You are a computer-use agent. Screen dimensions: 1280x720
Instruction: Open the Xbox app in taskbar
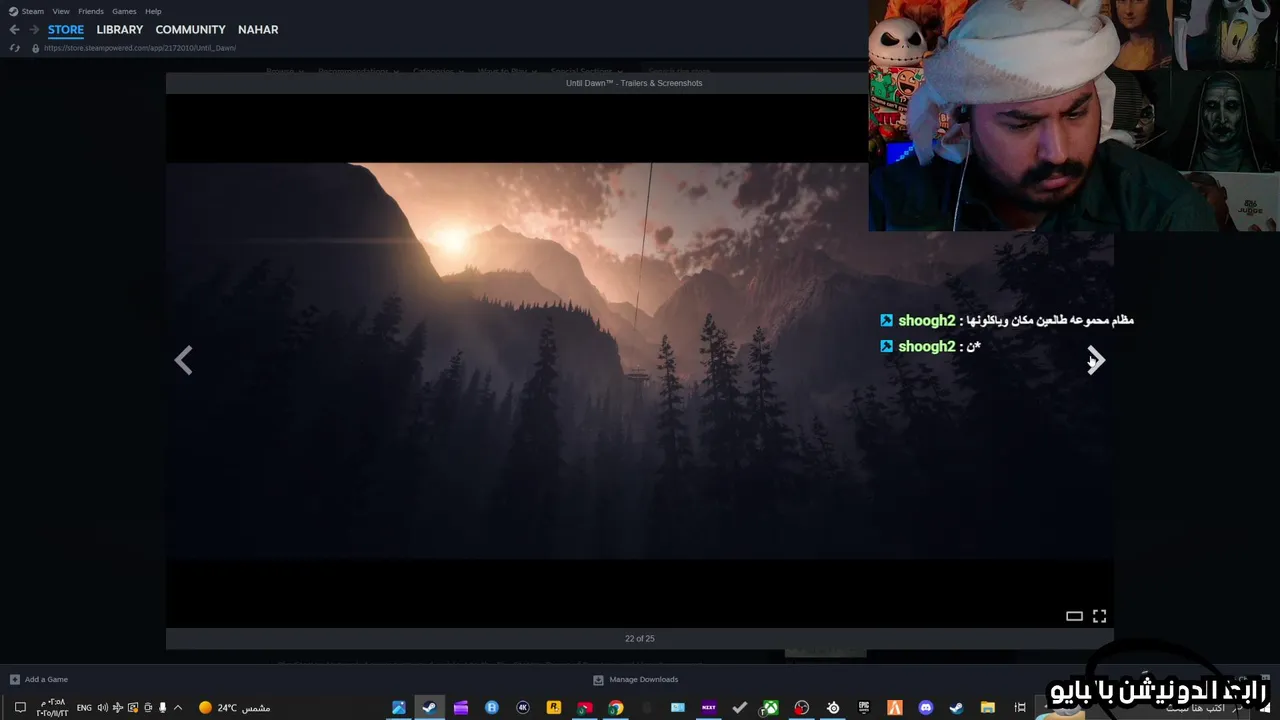771,707
